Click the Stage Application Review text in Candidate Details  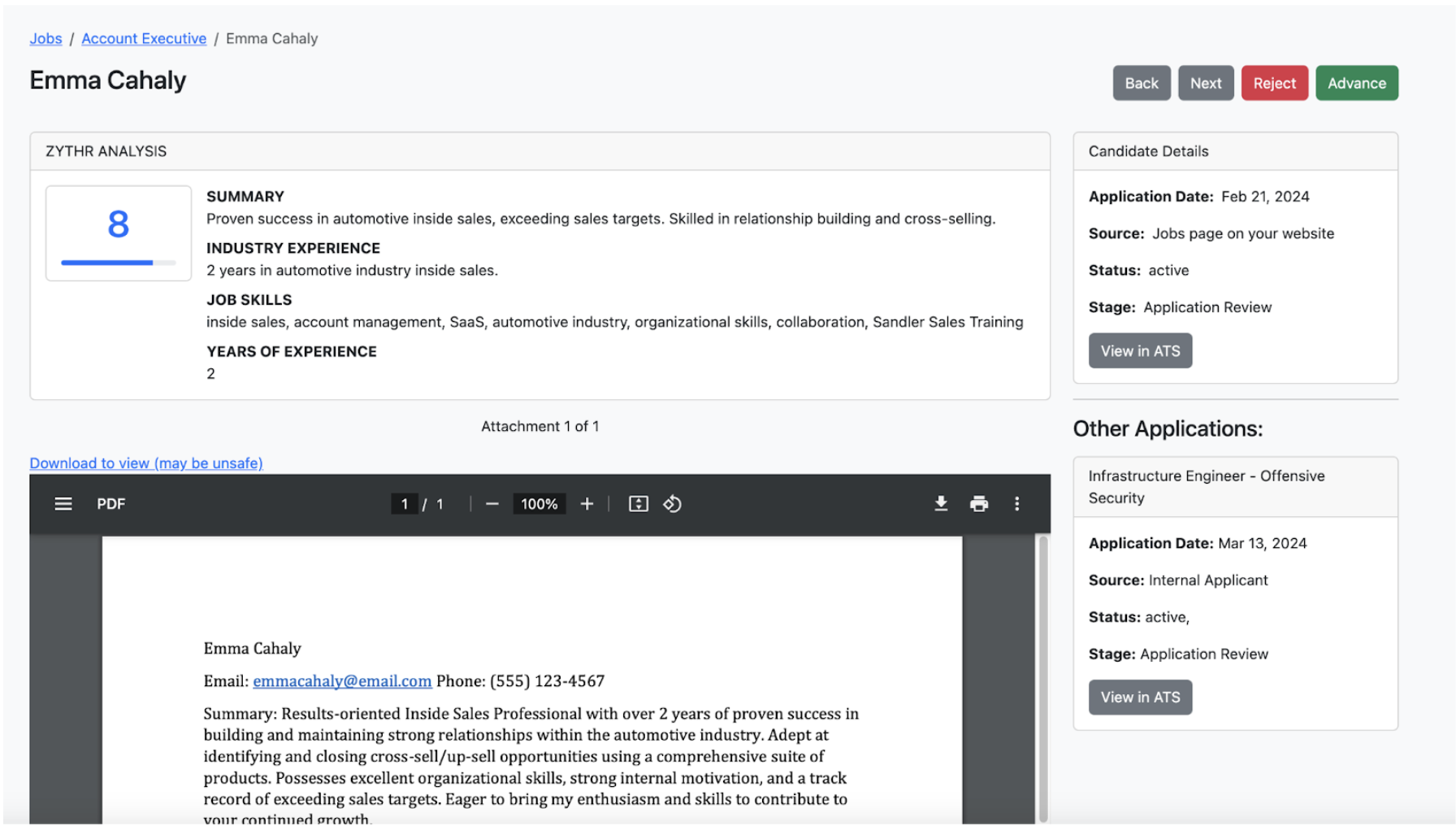(1180, 306)
